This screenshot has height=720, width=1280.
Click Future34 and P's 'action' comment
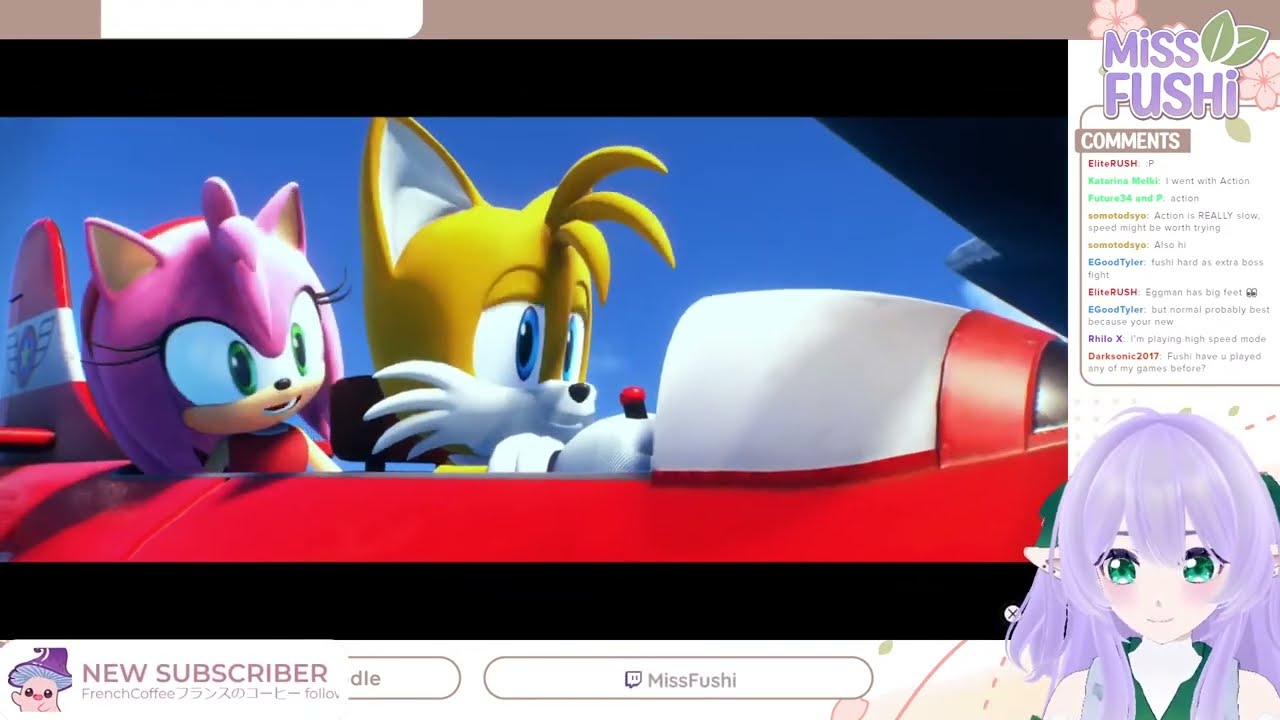coord(1143,198)
